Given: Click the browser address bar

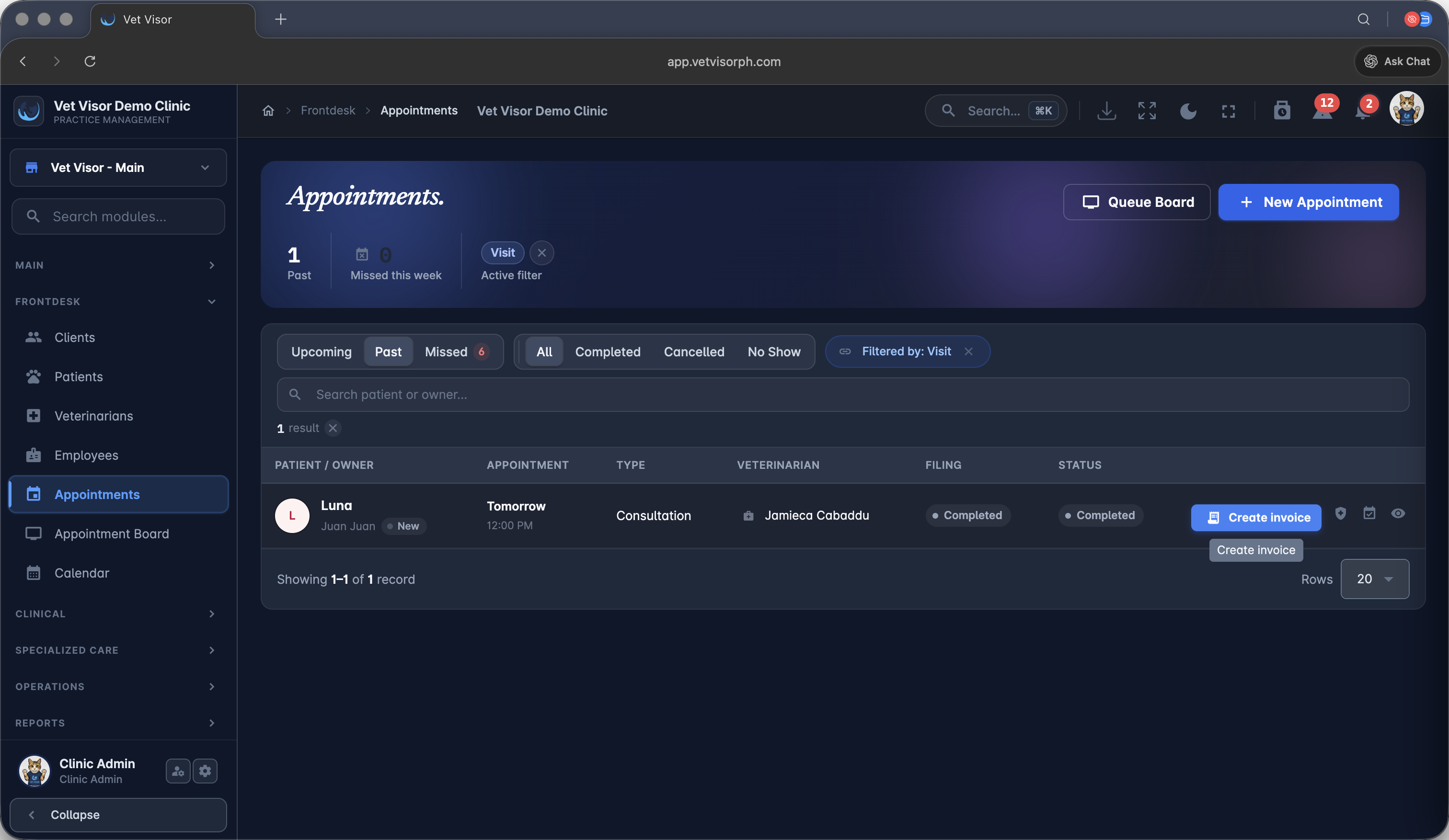Looking at the screenshot, I should pos(724,61).
